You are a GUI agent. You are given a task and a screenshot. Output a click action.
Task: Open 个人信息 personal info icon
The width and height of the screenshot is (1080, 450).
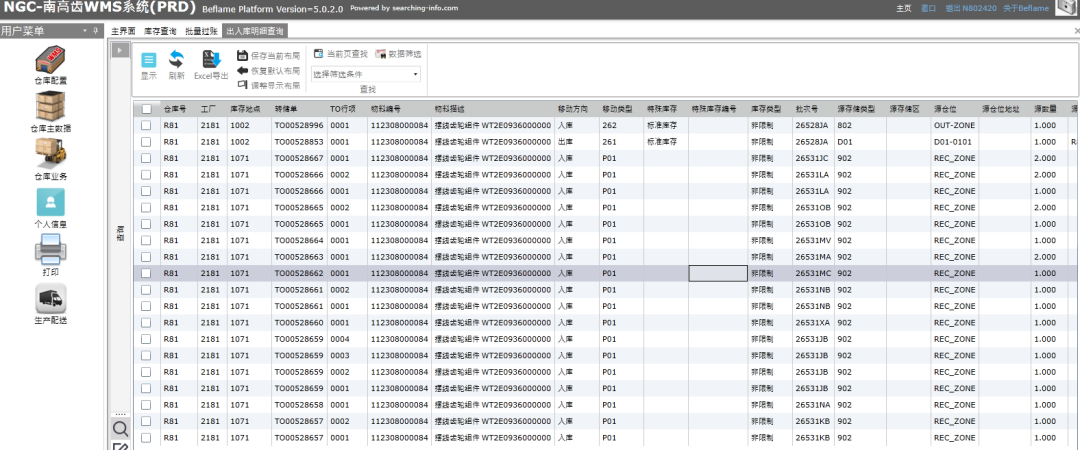[51, 202]
